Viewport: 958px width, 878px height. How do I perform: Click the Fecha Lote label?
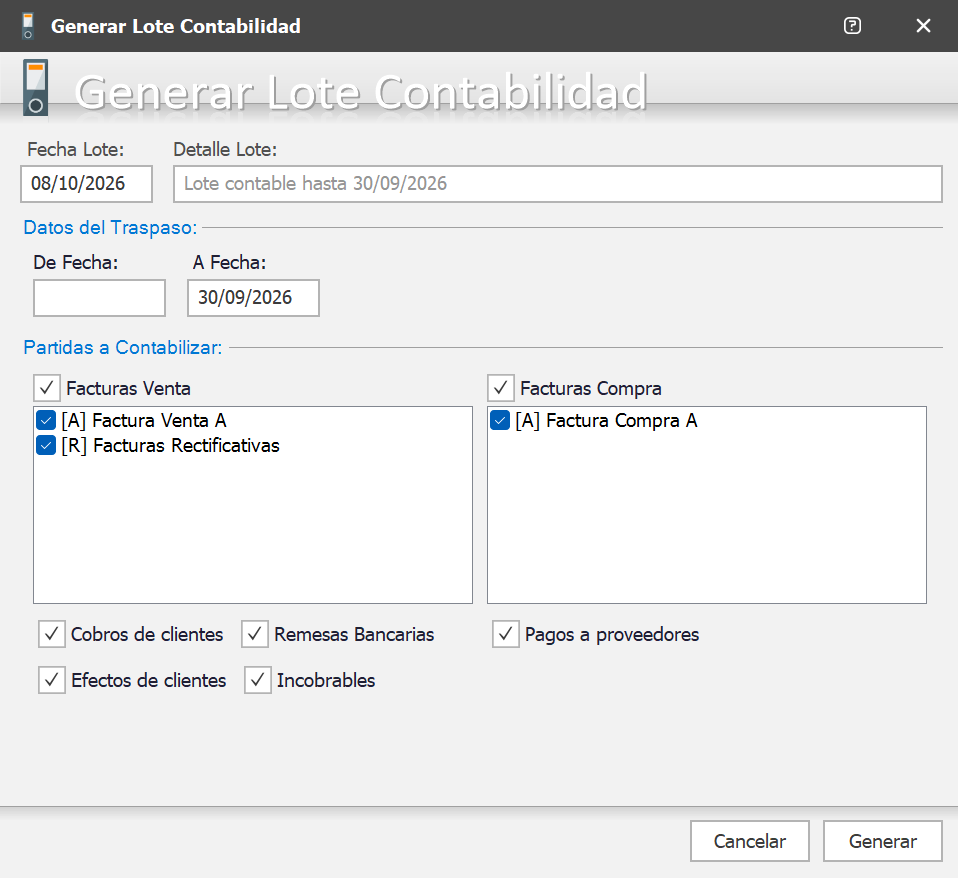76,150
